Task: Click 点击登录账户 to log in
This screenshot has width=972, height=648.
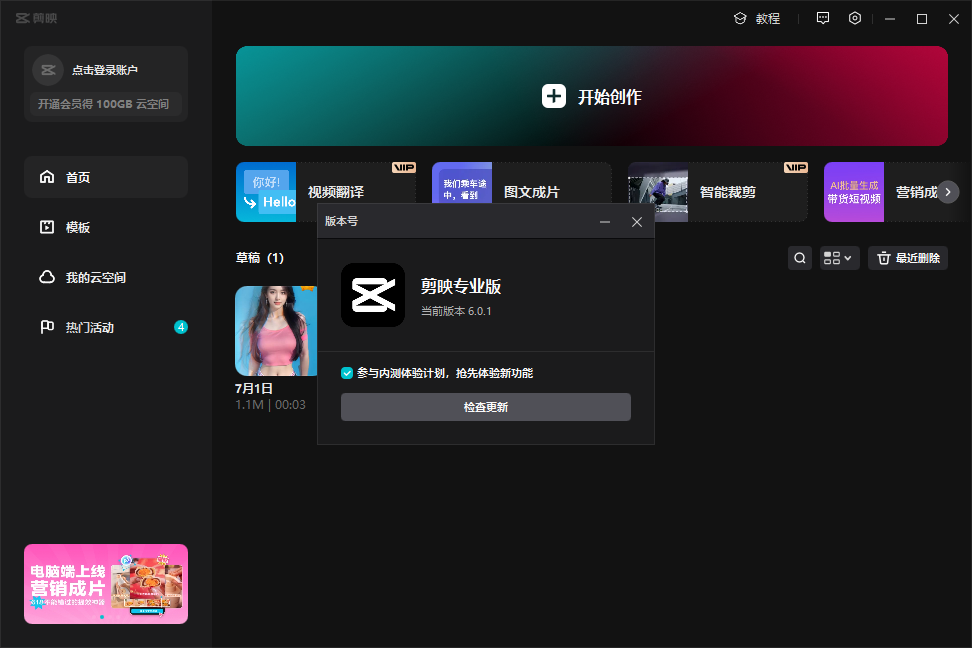Action: pyautogui.click(x=105, y=70)
